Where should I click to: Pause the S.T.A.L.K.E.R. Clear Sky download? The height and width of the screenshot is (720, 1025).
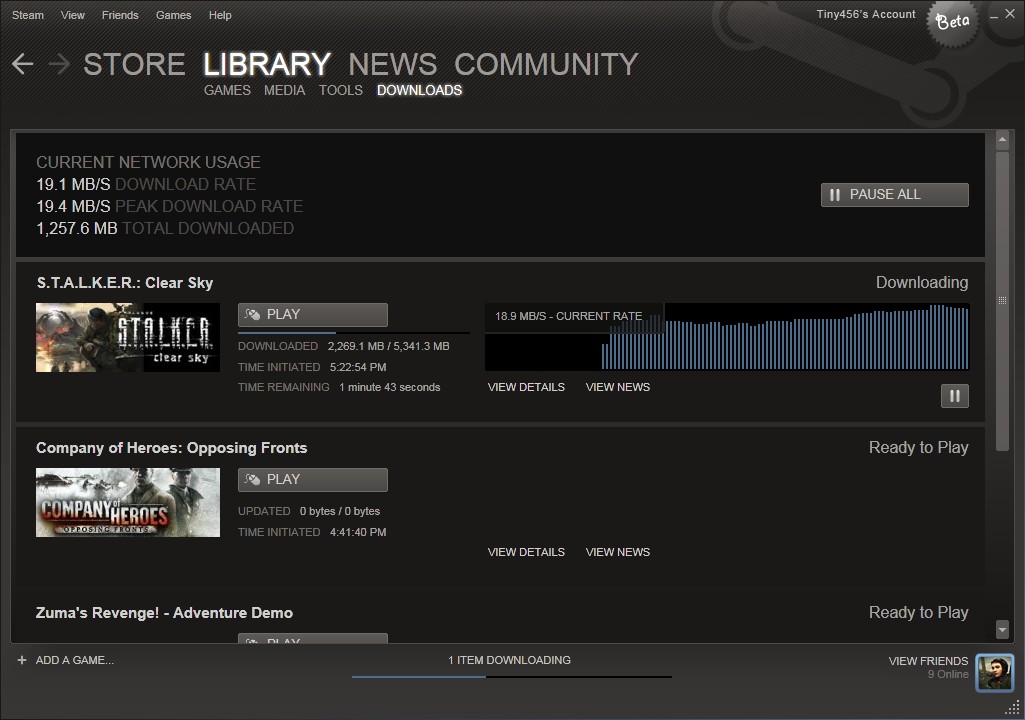(x=954, y=396)
